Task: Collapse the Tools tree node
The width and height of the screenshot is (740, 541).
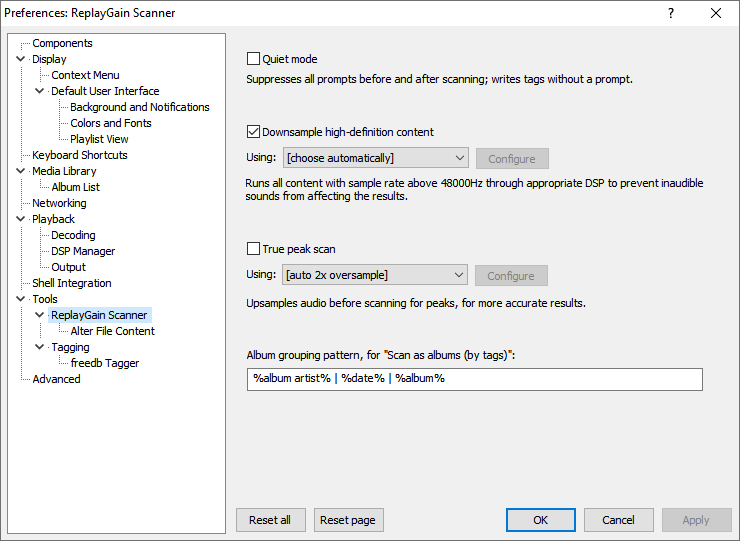Action: click(21, 300)
